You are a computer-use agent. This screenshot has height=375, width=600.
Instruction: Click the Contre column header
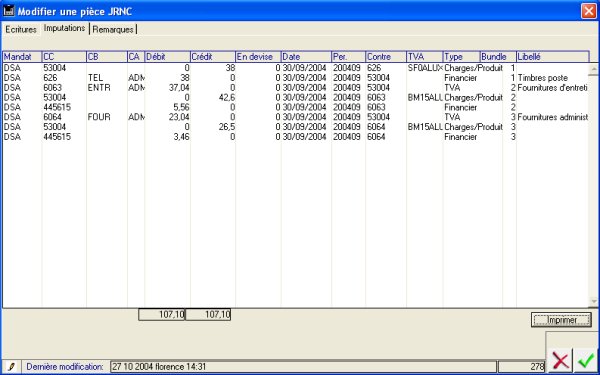386,57
